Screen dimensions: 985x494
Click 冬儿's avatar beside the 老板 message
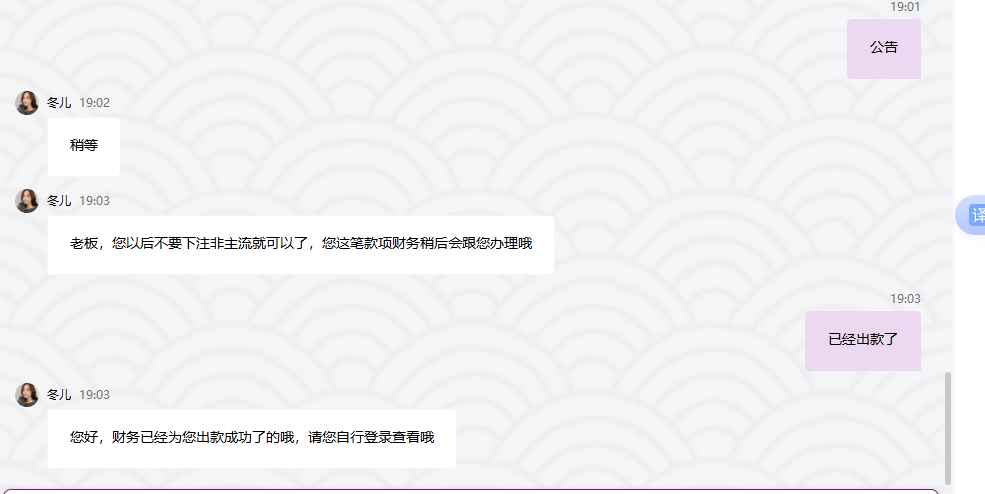pyautogui.click(x=27, y=200)
